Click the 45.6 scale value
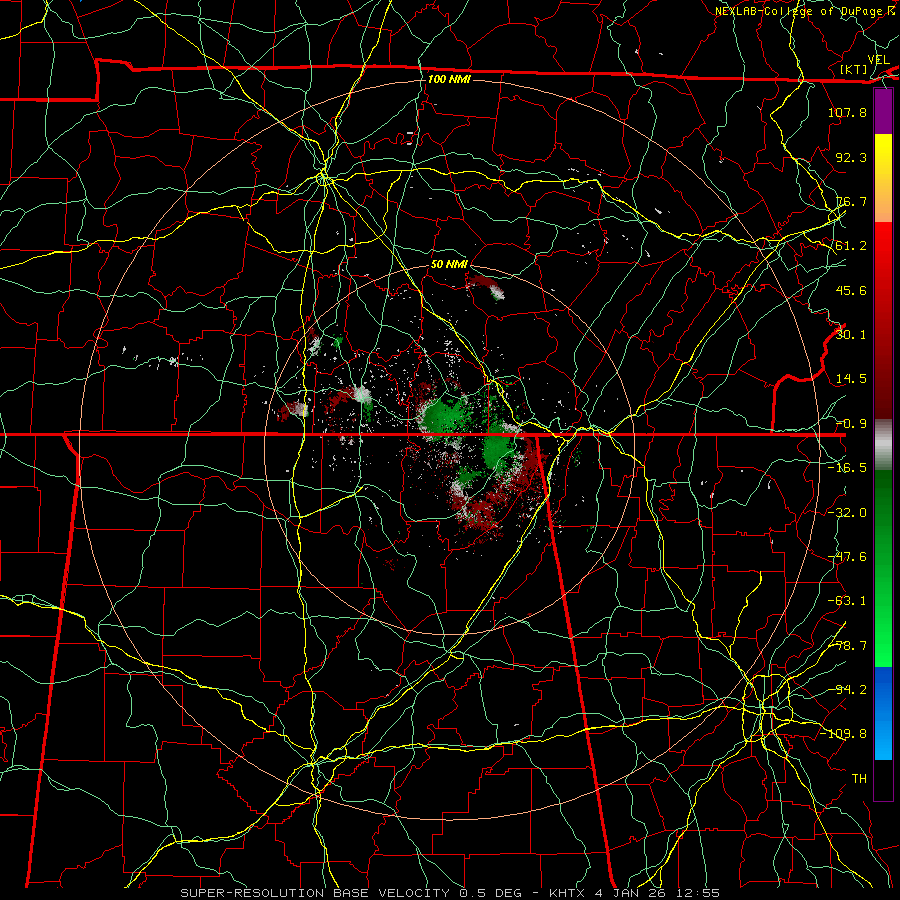This screenshot has width=900, height=900. pos(851,290)
